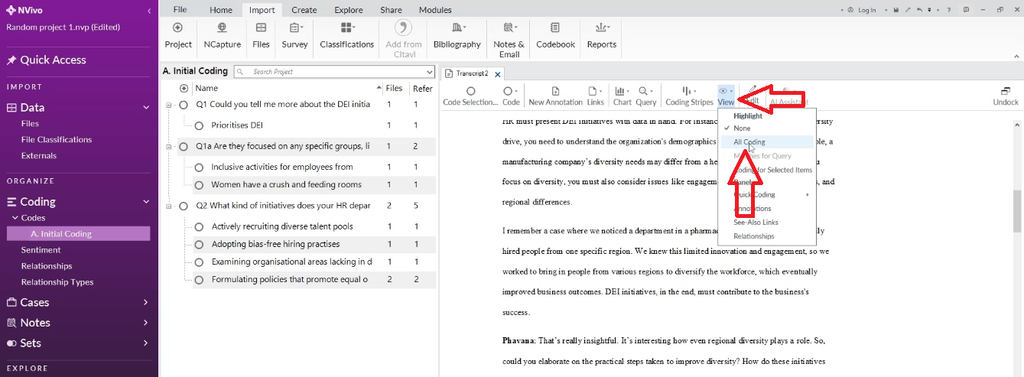Toggle circle for Inclusive activities for employees
Image resolution: width=1024 pixels, height=377 pixels.
(199, 167)
